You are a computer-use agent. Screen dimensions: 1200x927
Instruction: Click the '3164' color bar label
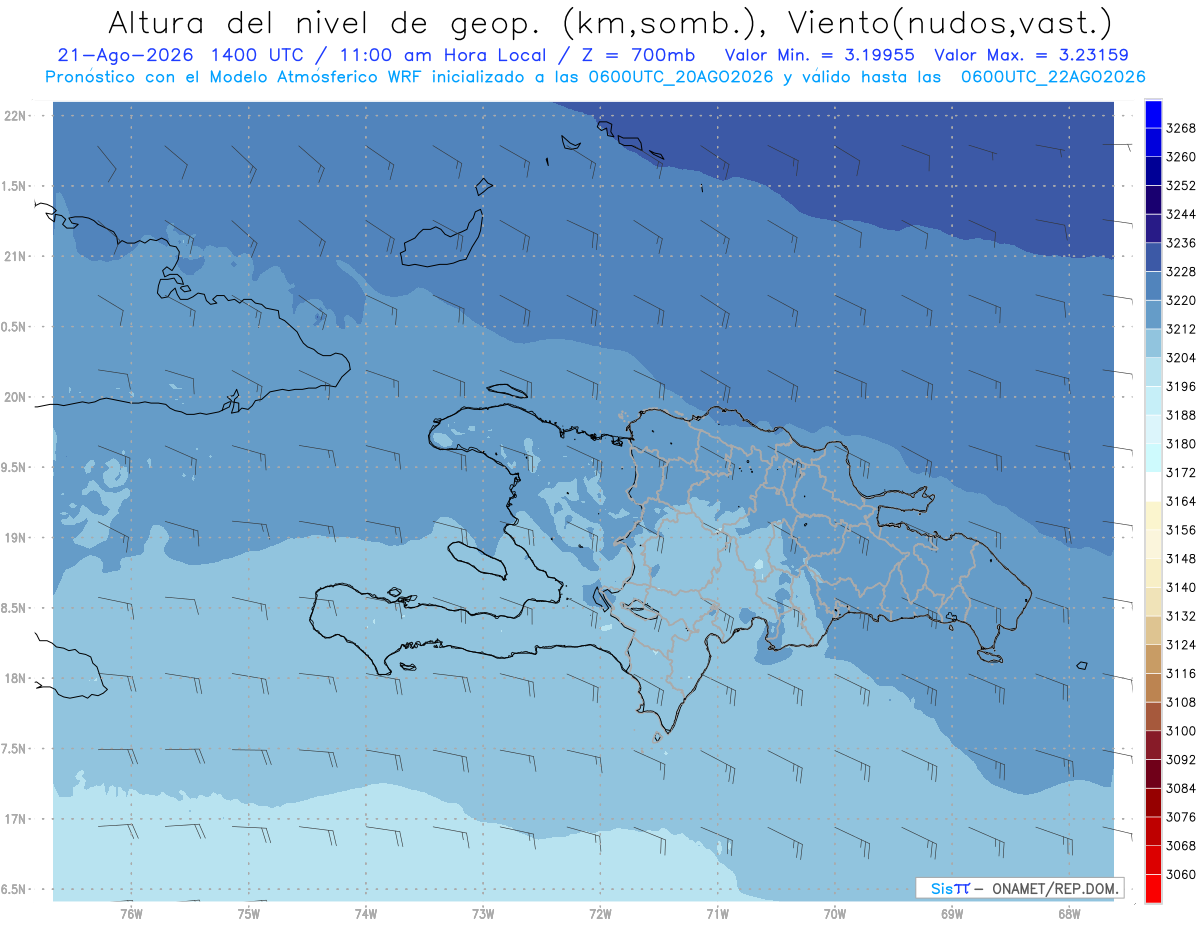click(1181, 501)
